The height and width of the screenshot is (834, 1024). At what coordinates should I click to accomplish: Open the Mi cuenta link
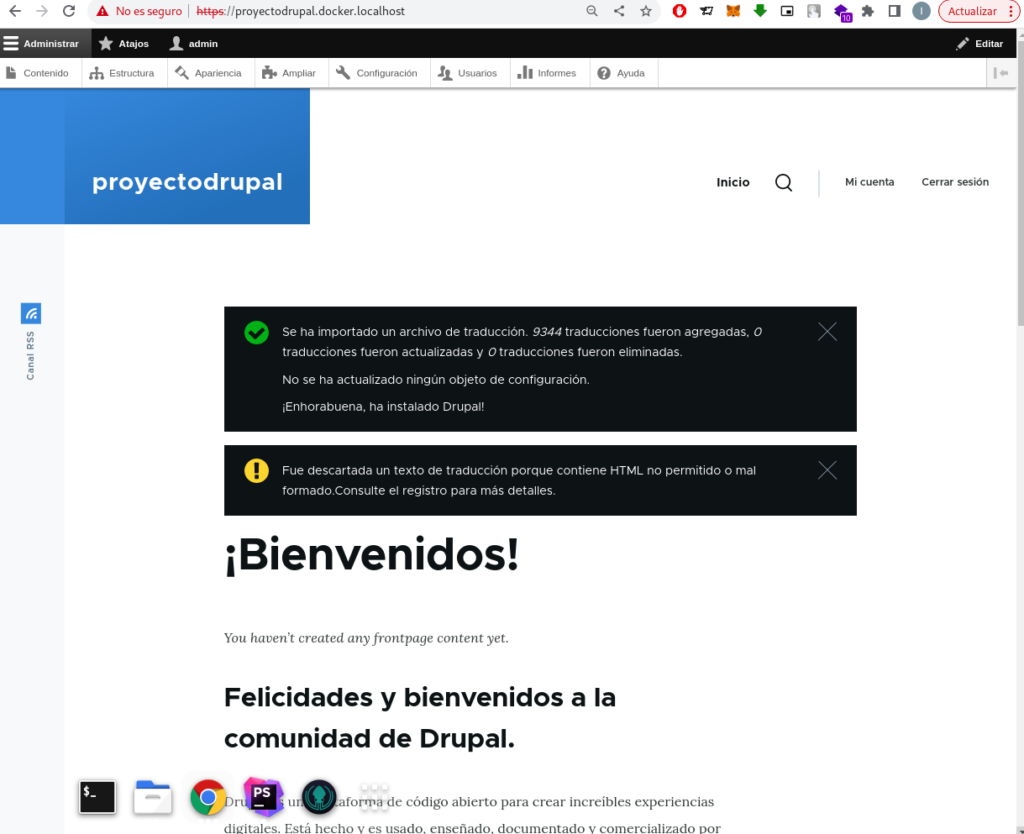[x=869, y=182]
